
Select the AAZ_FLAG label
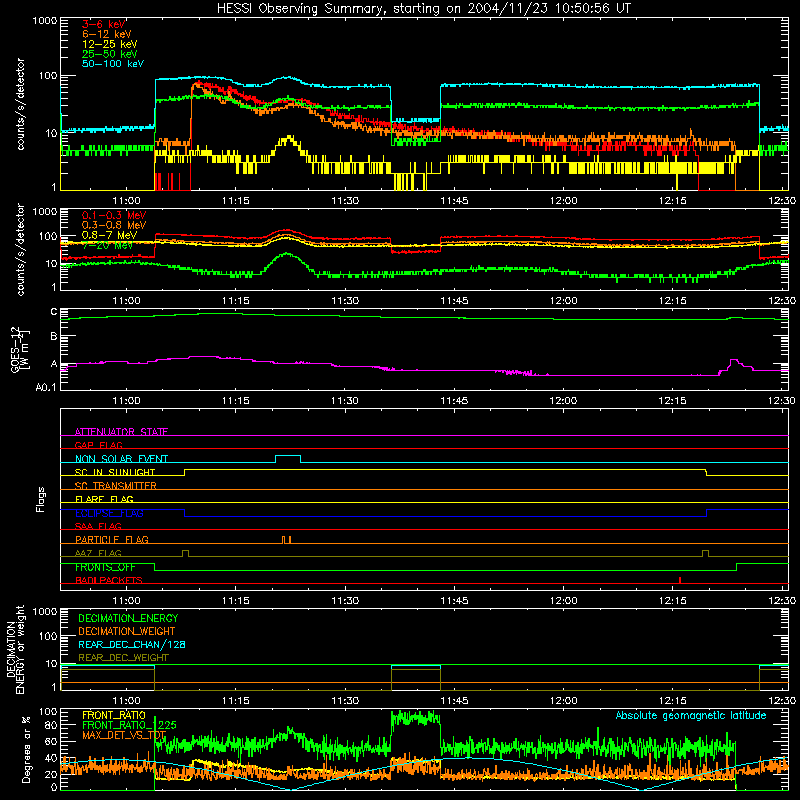coord(98,553)
